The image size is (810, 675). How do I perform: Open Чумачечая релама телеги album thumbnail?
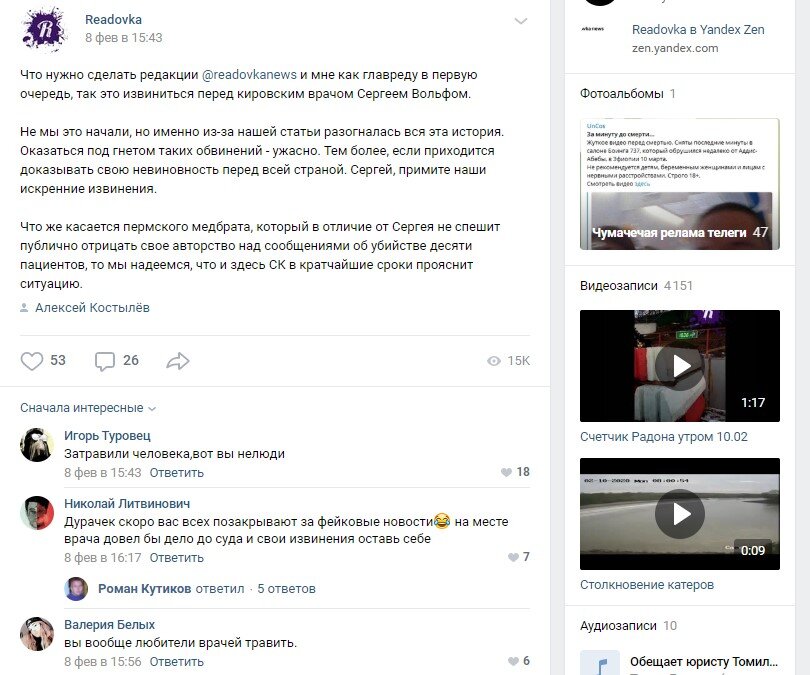point(680,184)
